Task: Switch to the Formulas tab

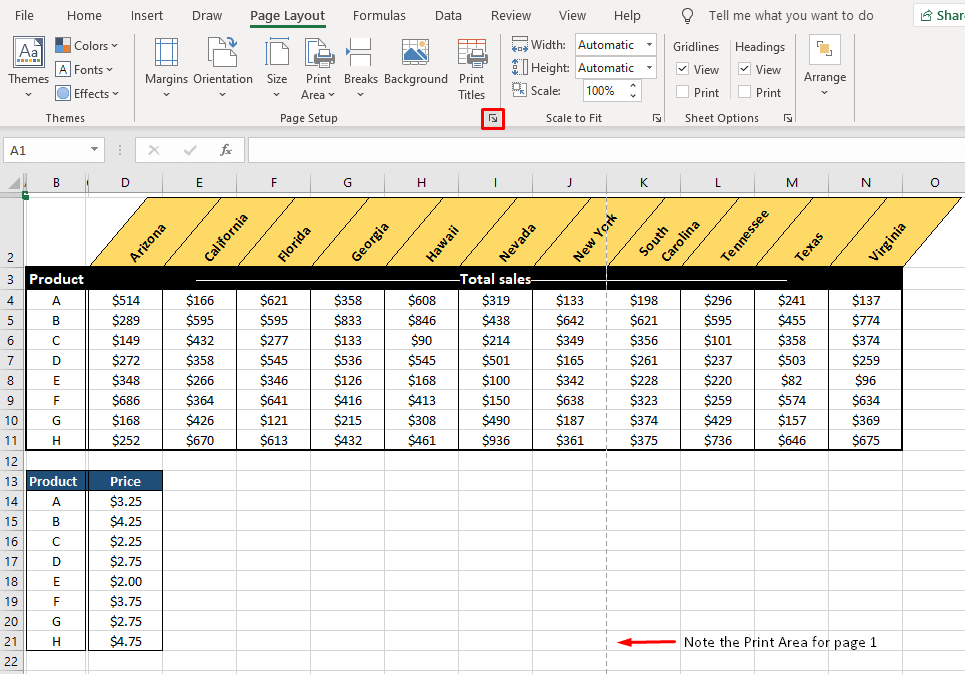Action: (379, 15)
